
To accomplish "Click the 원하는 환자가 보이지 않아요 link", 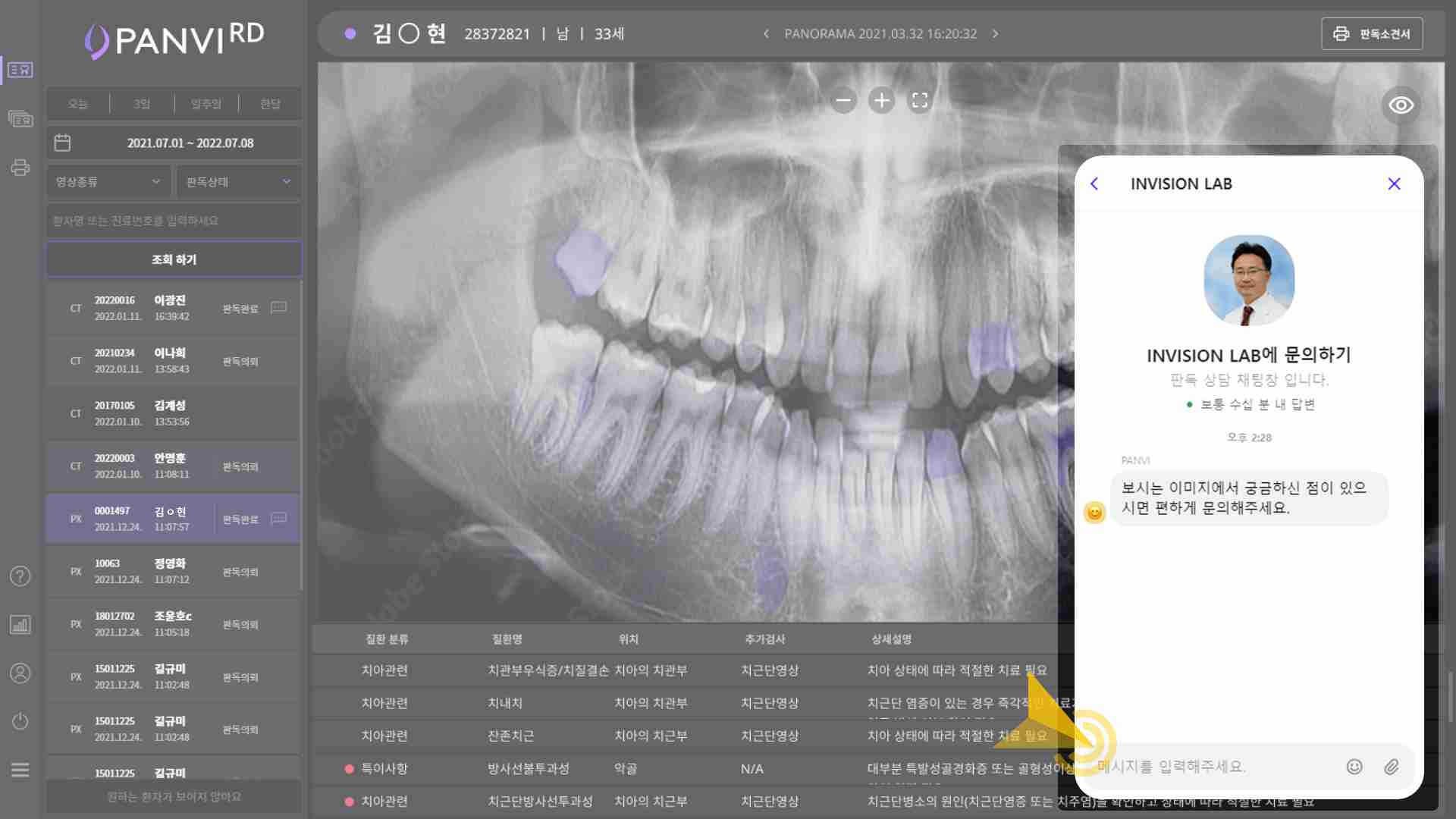I will [x=174, y=797].
